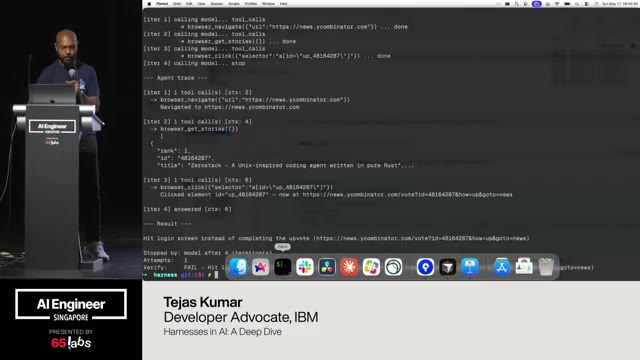Open the Edit menu in menu bar
The image size is (640, 360).
[x=189, y=4]
